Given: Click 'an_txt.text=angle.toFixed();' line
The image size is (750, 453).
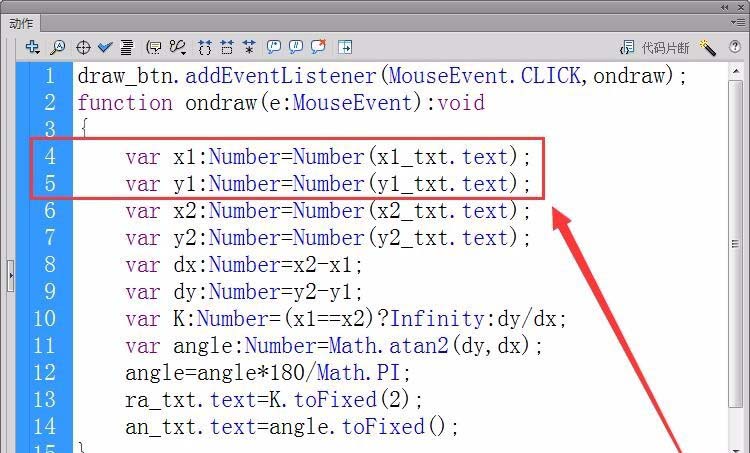Looking at the screenshot, I should click(x=292, y=427).
